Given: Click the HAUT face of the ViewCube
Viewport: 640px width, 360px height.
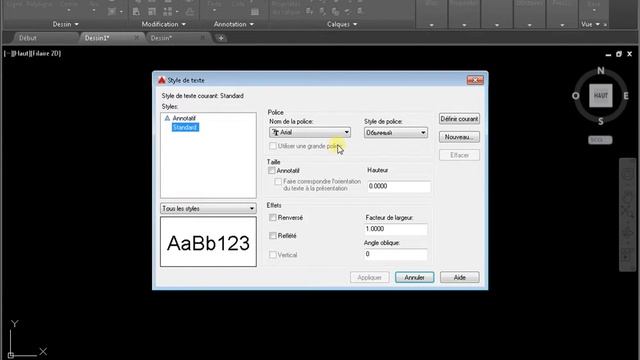Looking at the screenshot, I should click(x=600, y=96).
